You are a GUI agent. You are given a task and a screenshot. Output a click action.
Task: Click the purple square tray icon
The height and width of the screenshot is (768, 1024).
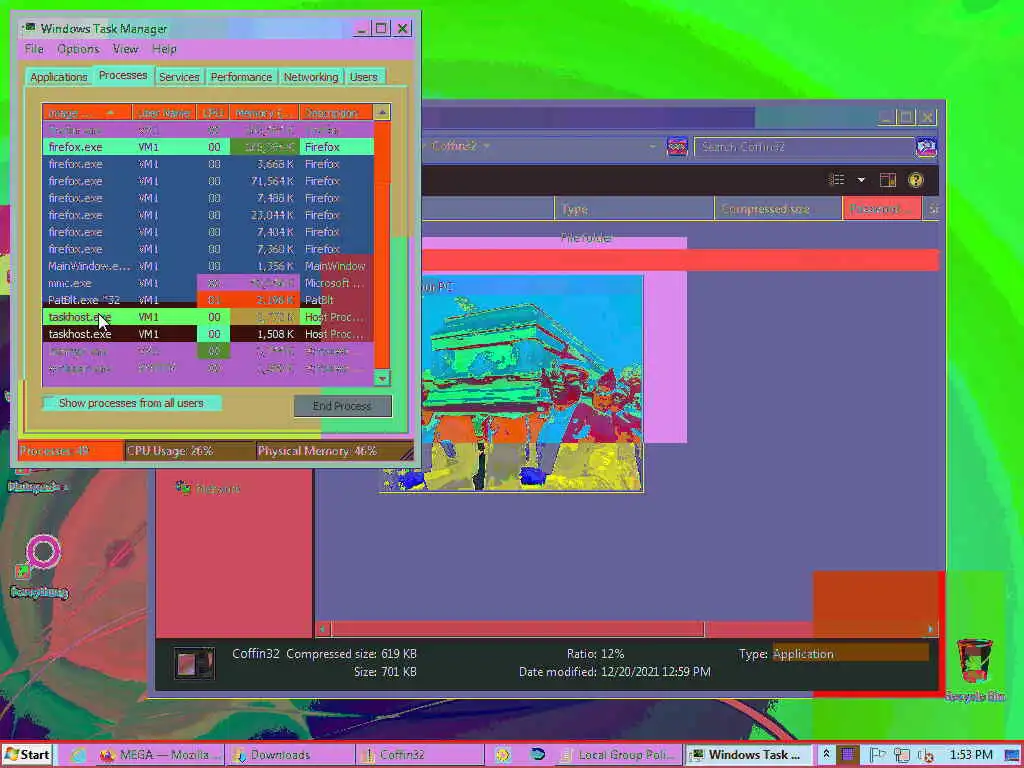pos(848,756)
